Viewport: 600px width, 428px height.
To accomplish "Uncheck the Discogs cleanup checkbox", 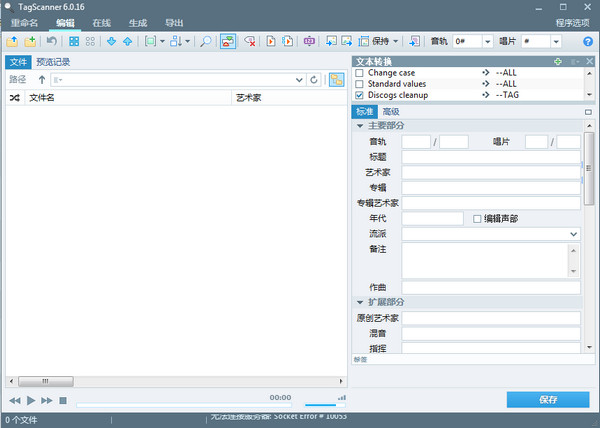I will (x=360, y=95).
